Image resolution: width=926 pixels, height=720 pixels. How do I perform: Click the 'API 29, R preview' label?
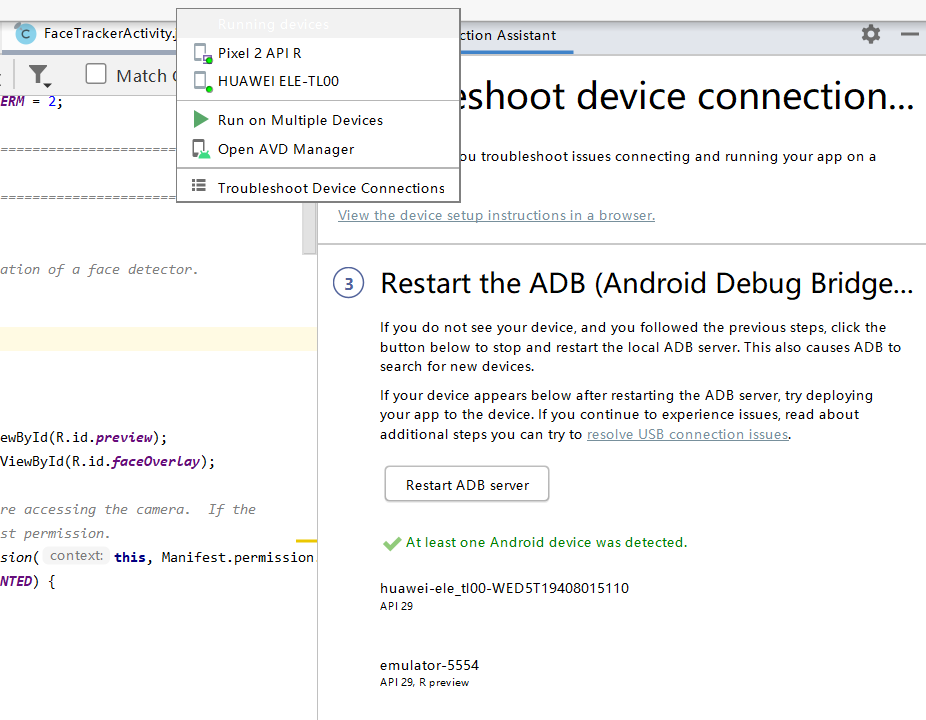coord(424,682)
